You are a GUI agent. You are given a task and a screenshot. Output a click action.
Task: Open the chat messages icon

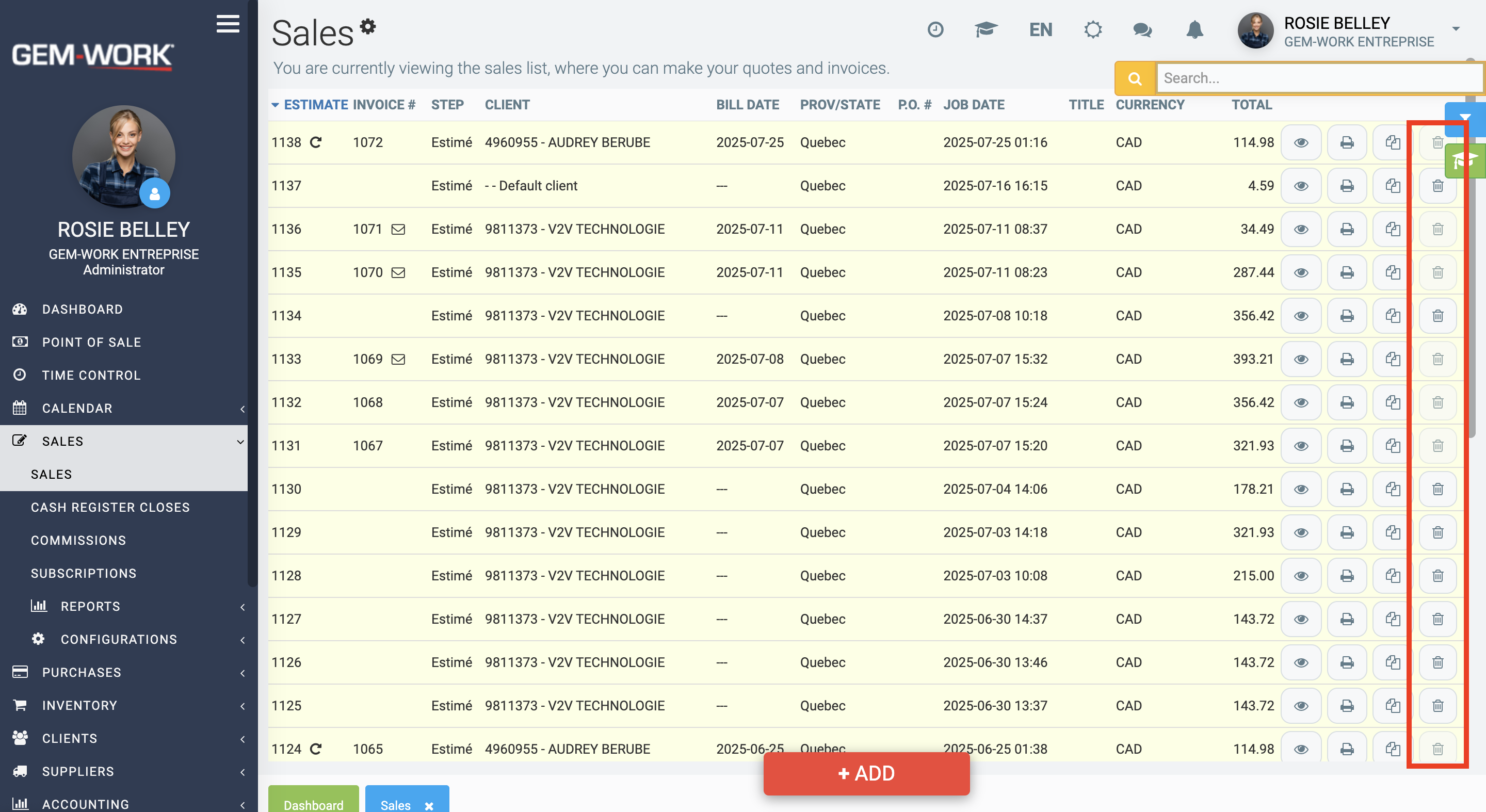click(1142, 29)
